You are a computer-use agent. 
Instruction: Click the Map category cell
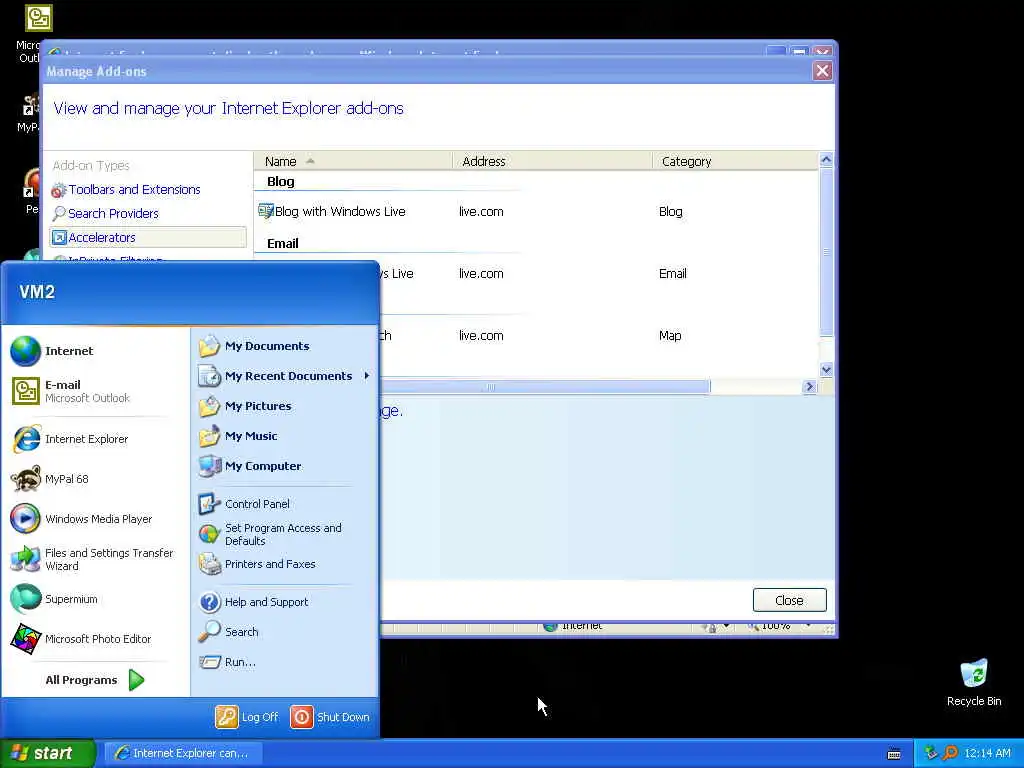tap(670, 336)
